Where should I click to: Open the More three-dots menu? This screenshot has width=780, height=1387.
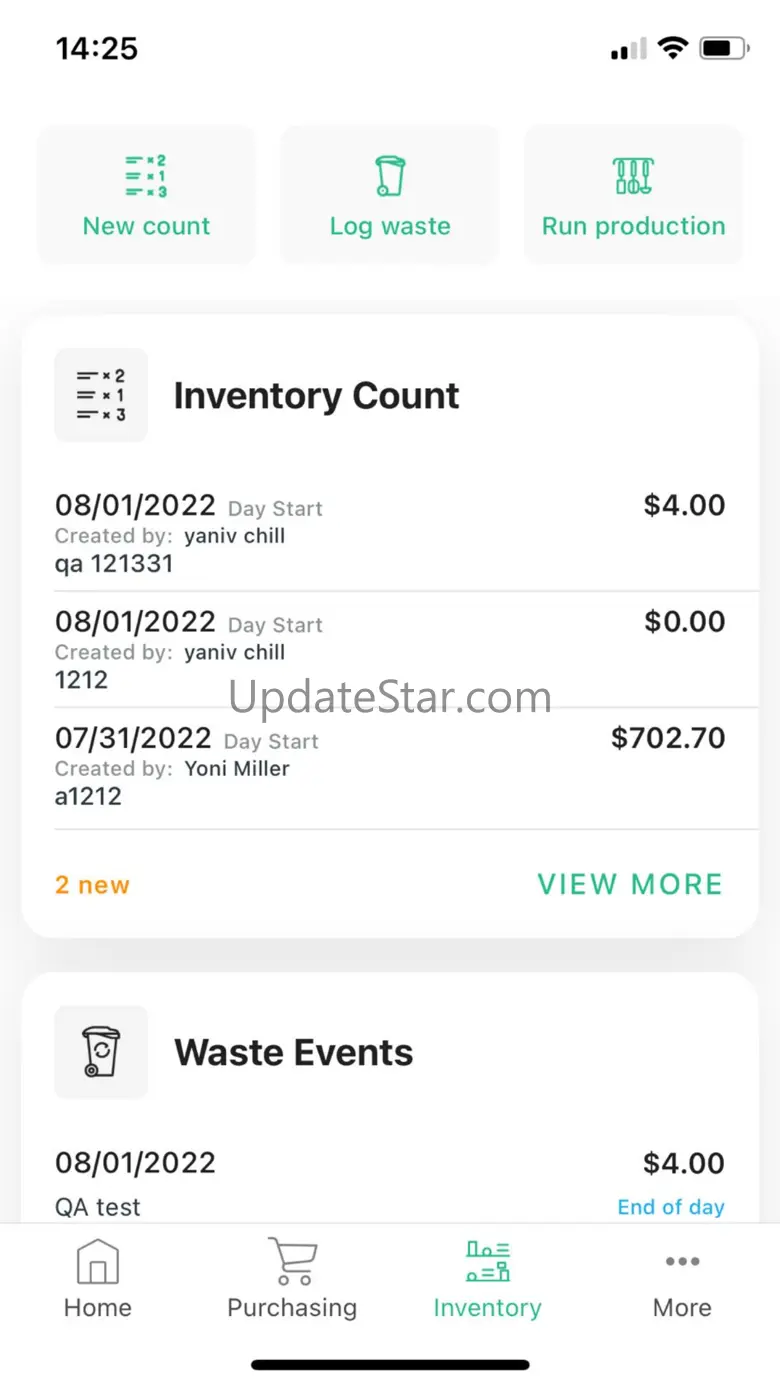tap(682, 1261)
